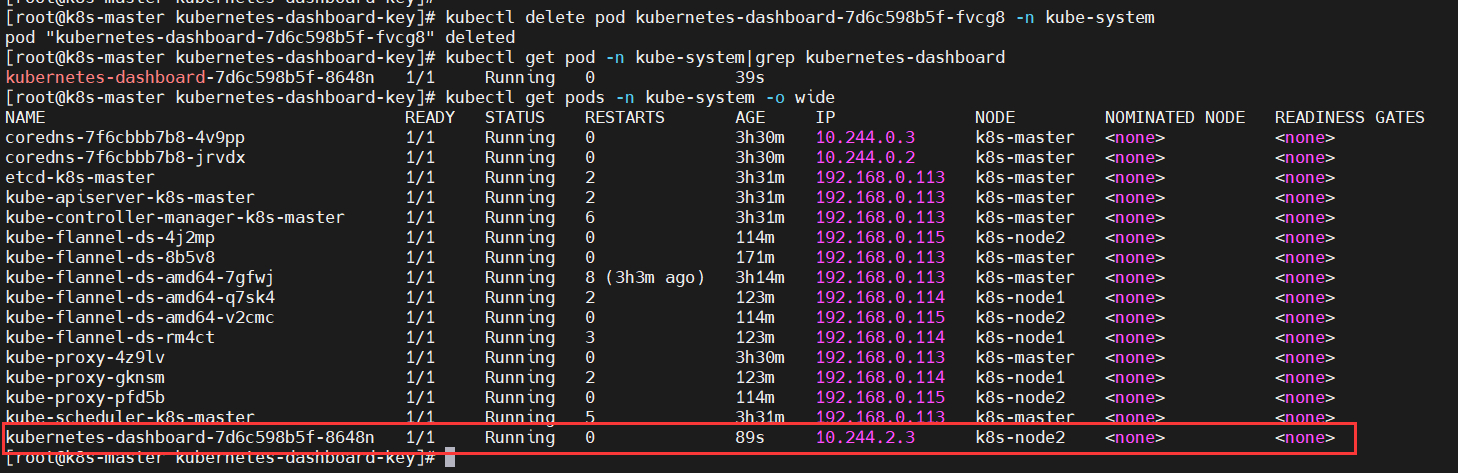Select pod name kube-scheduler-k8s-master
1458x473 pixels.
coord(130,417)
